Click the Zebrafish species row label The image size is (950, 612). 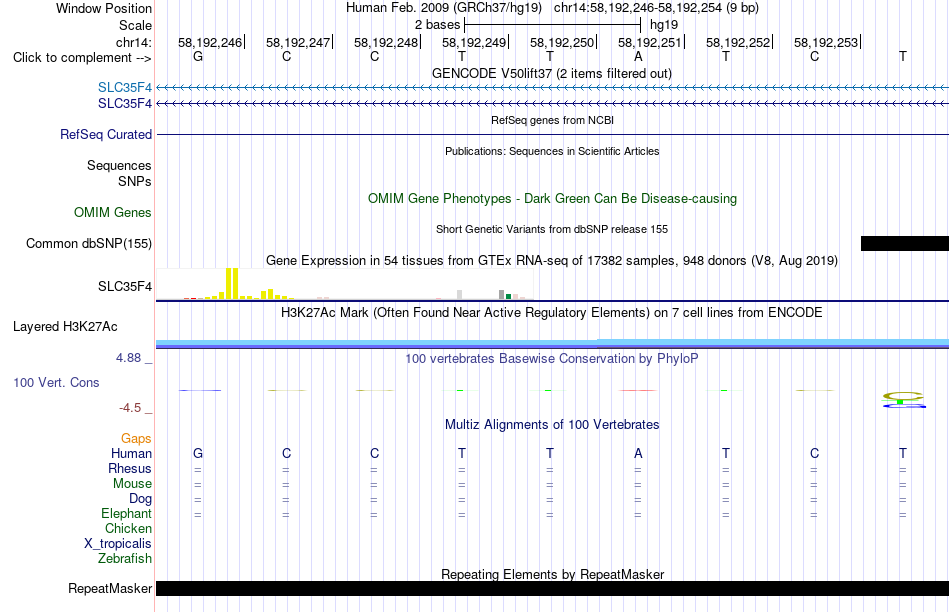[x=125, y=559]
